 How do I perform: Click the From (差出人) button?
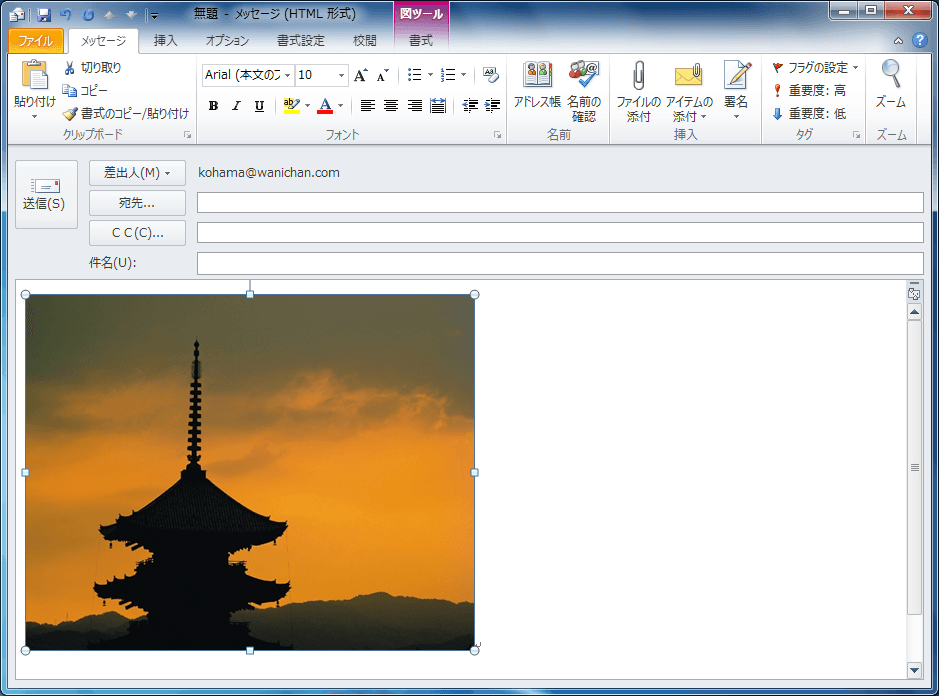point(137,173)
